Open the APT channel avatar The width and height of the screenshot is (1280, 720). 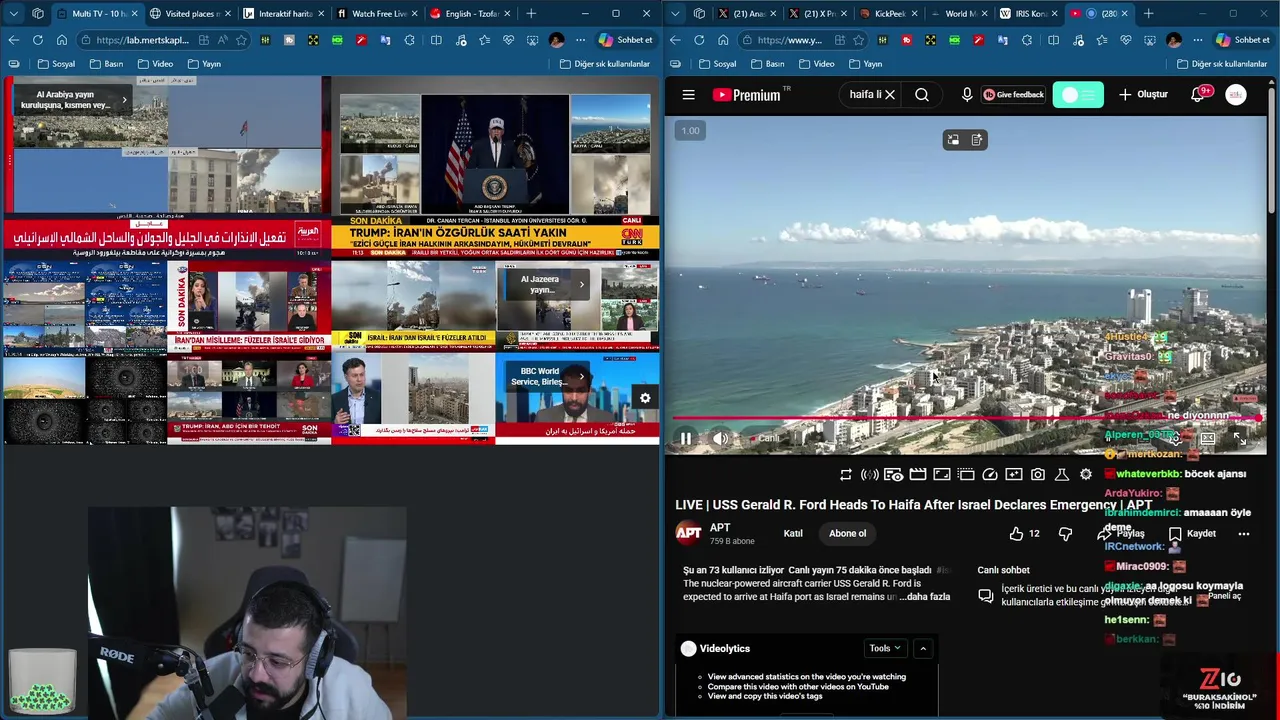688,533
